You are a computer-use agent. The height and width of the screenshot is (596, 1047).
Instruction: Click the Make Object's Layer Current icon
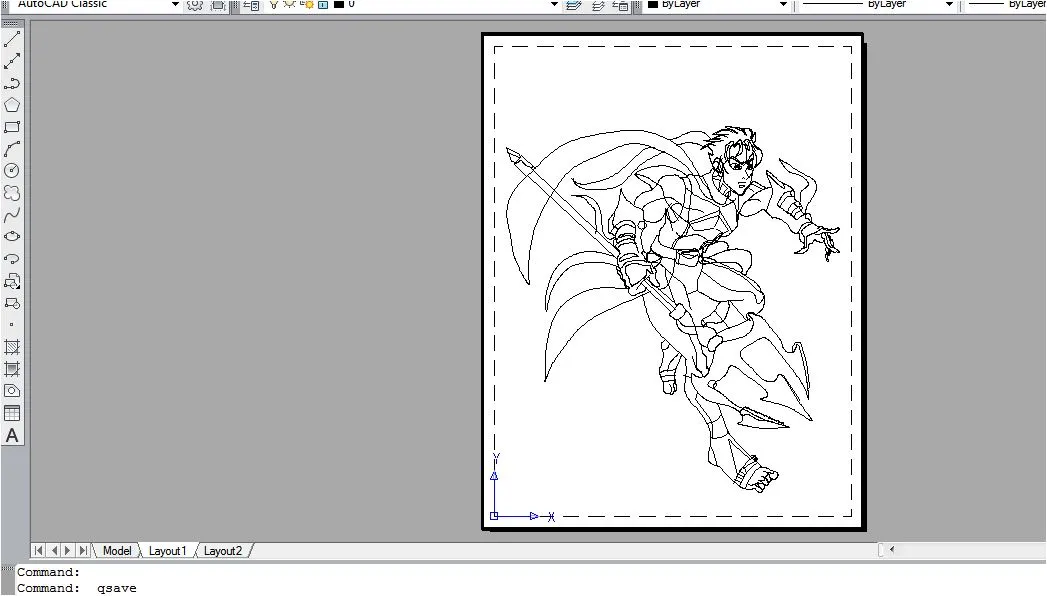click(x=574, y=5)
